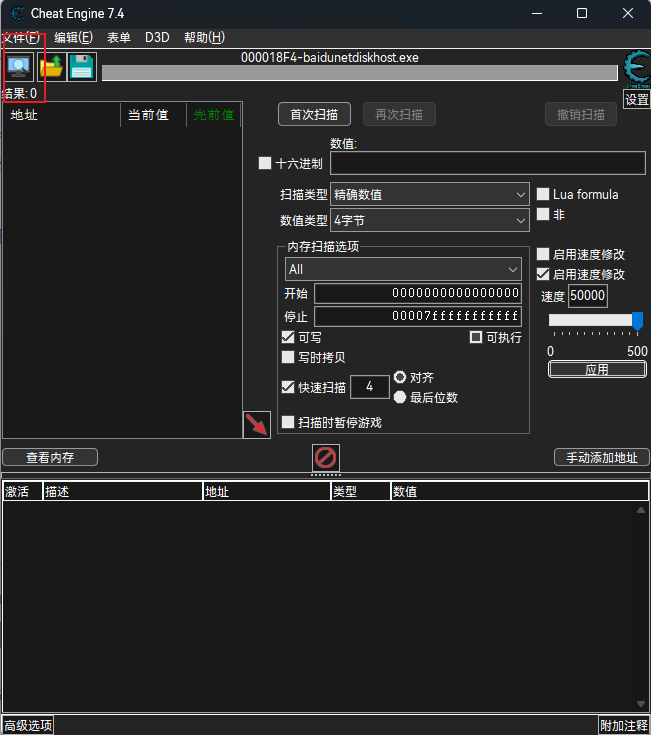Click address table 数值 column header

click(519, 491)
